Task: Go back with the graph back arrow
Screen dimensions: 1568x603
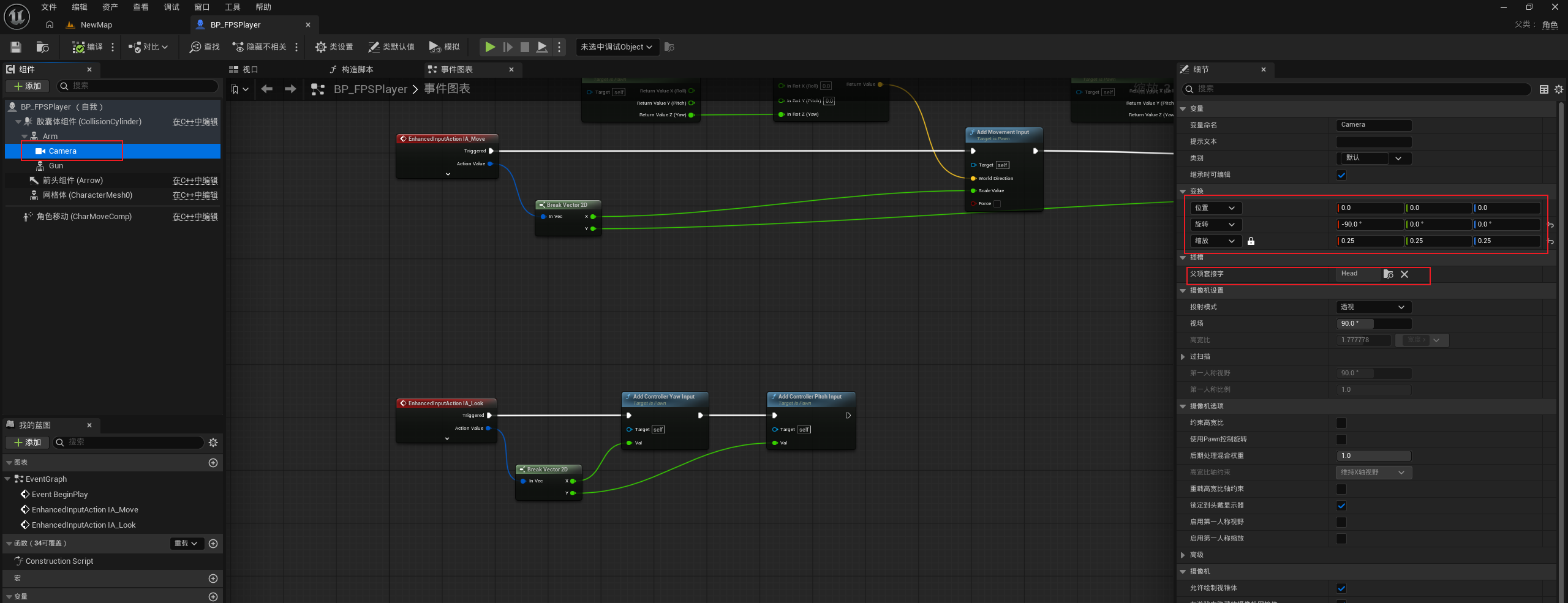Action: tap(267, 89)
